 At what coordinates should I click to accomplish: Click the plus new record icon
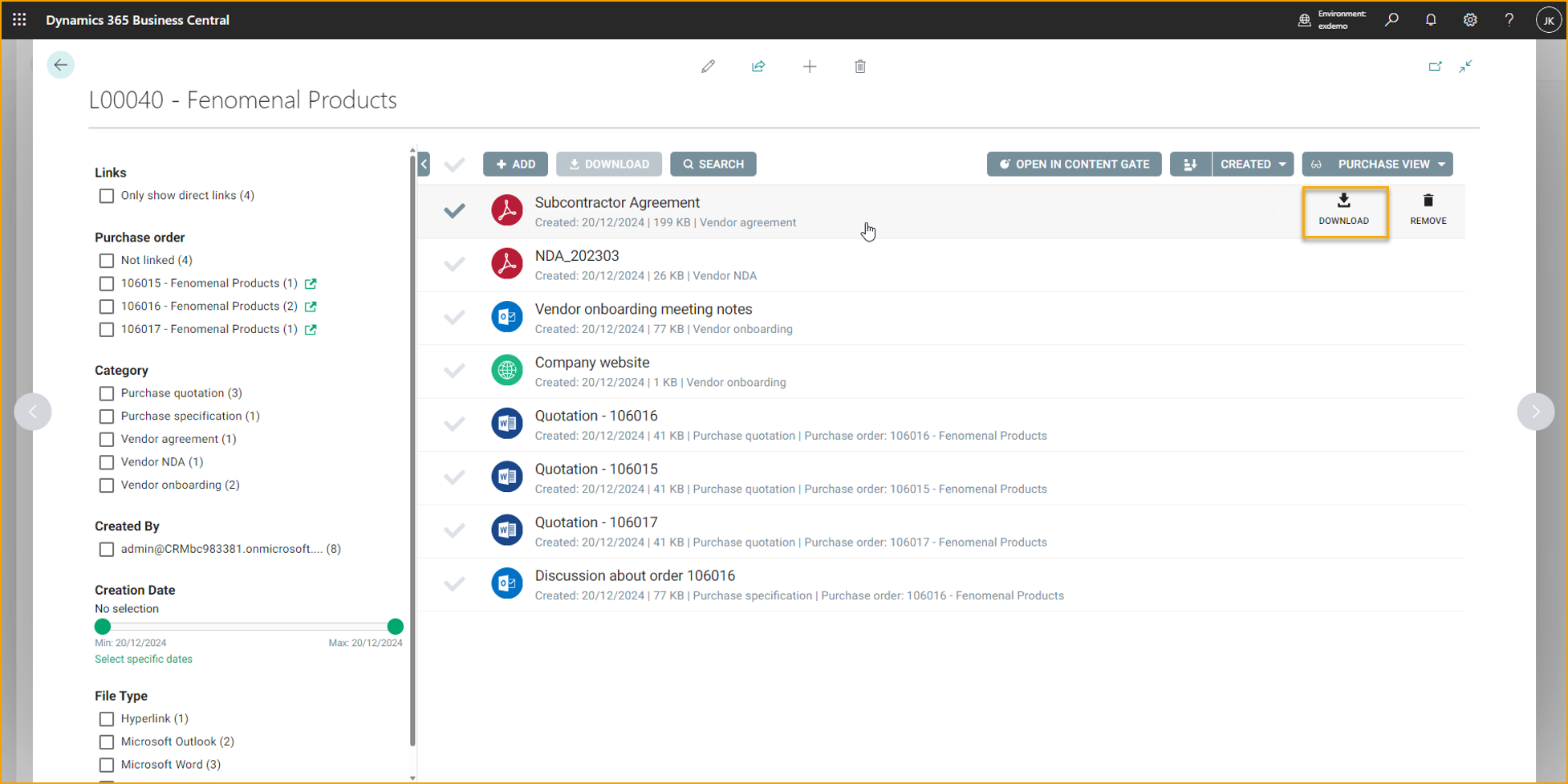[809, 67]
